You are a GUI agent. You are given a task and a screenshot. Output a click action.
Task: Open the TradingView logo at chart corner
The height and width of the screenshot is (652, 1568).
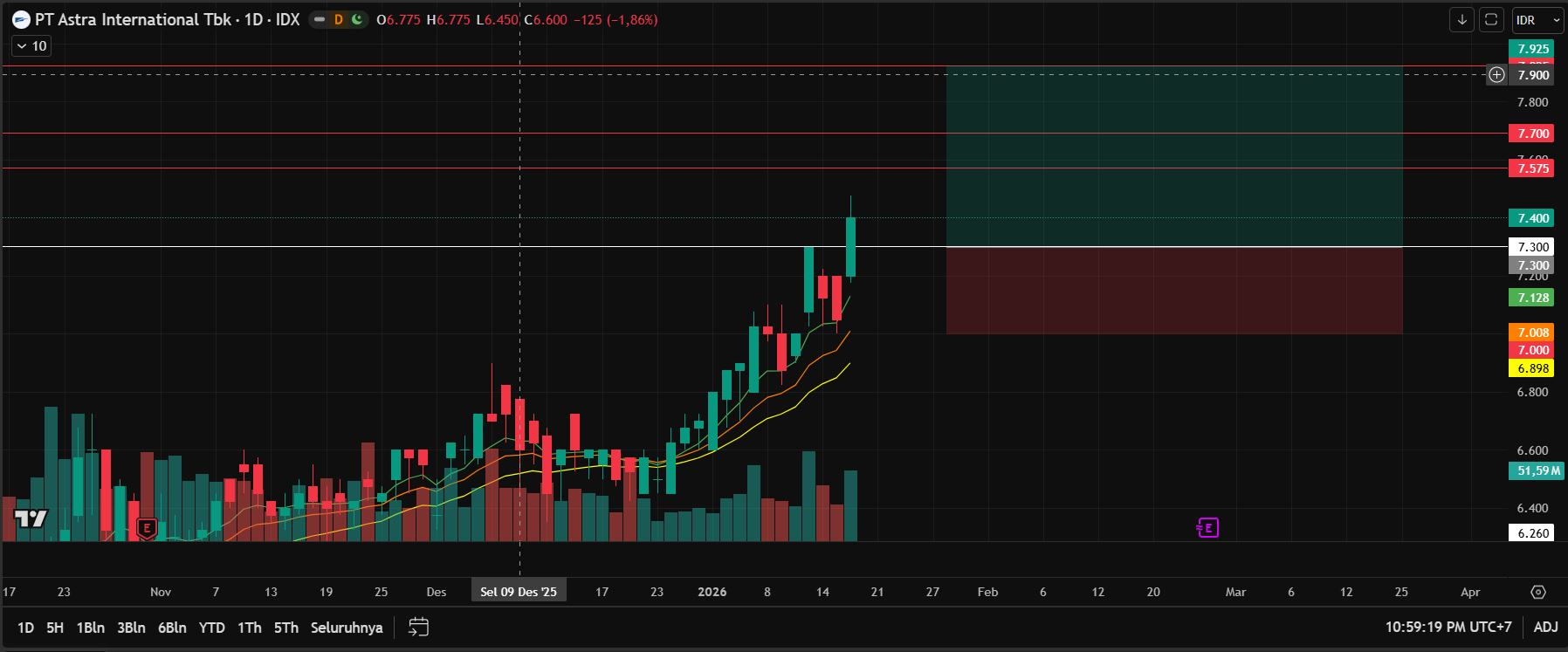click(x=31, y=518)
